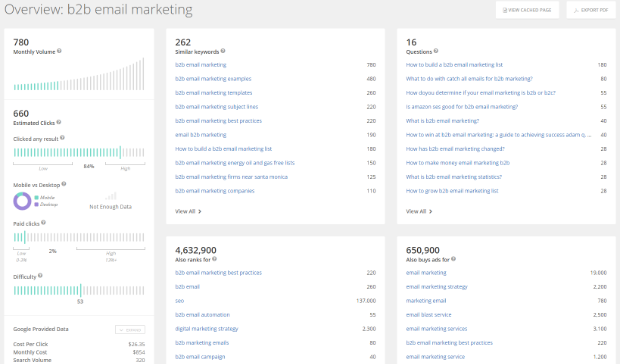The height and width of the screenshot is (364, 620).
Task: Open Paid clicks help icon
Action: (x=43, y=223)
